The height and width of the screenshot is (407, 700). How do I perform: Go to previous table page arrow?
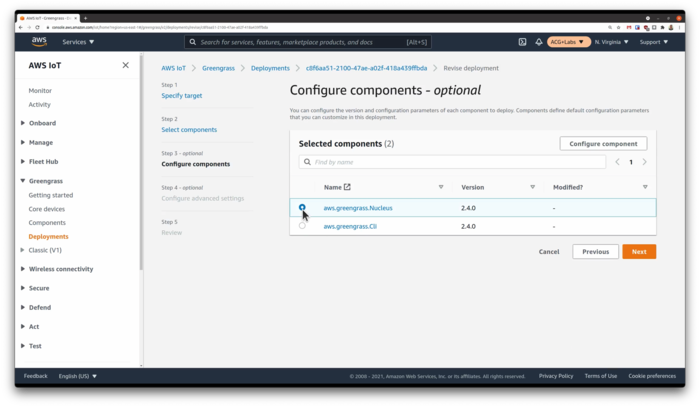[617, 162]
